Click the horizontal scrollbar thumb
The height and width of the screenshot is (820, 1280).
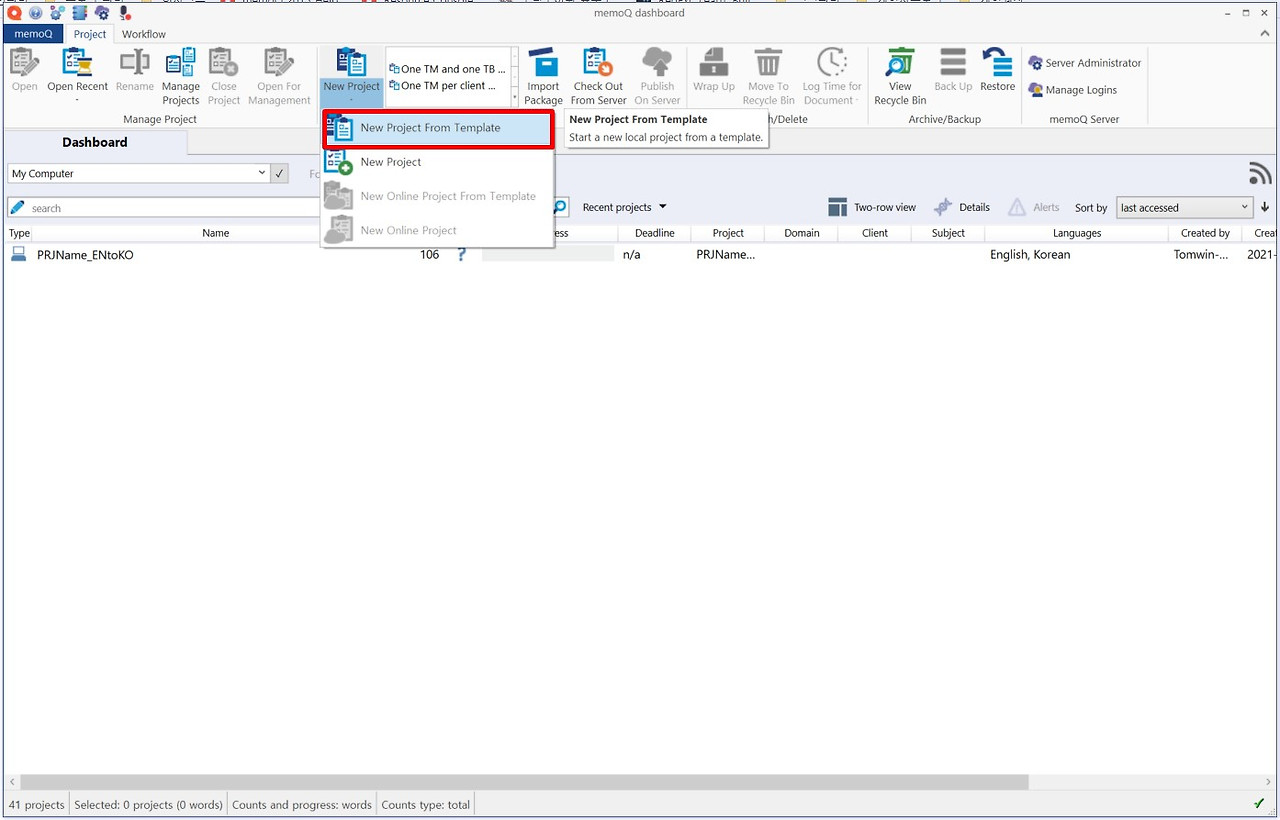[523, 782]
